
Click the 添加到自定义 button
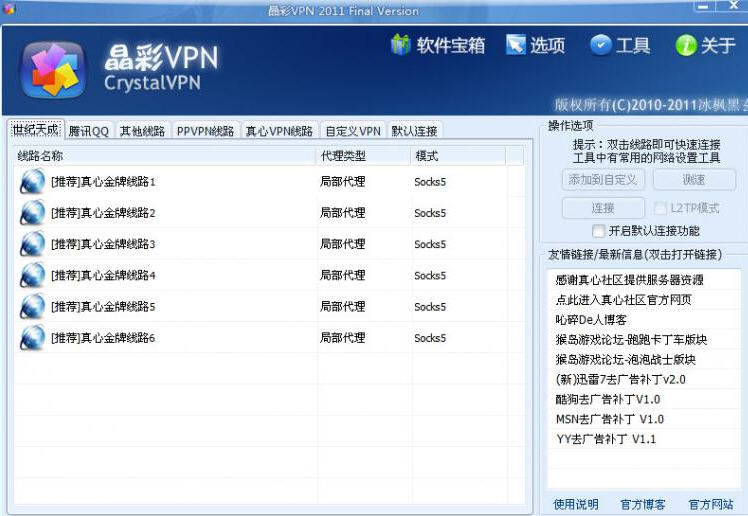(x=603, y=180)
